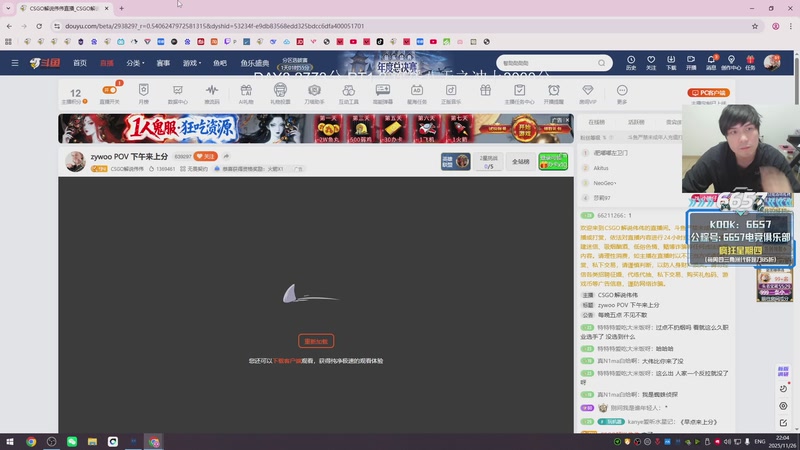Follow the 下载客户端 download link
This screenshot has height=450, width=800.
[x=287, y=361]
